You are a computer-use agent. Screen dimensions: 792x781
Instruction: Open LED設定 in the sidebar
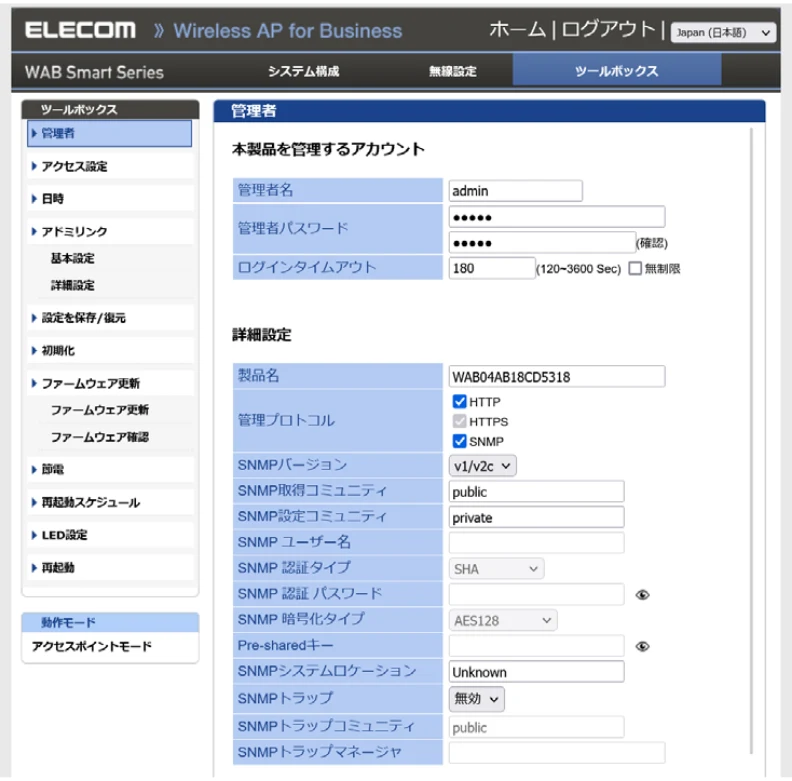110,535
